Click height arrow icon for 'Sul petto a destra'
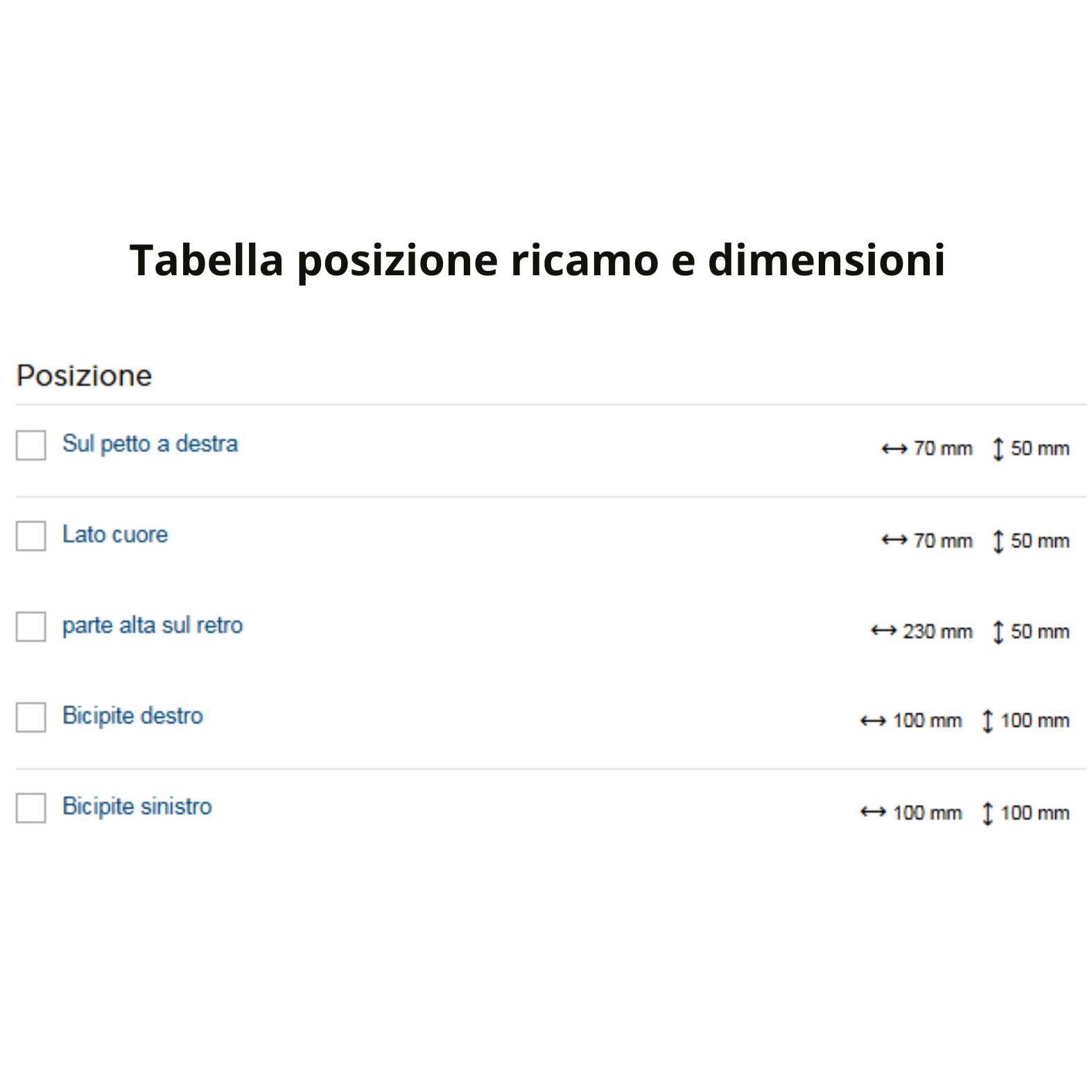This screenshot has height=1092, width=1092. pyautogui.click(x=998, y=449)
